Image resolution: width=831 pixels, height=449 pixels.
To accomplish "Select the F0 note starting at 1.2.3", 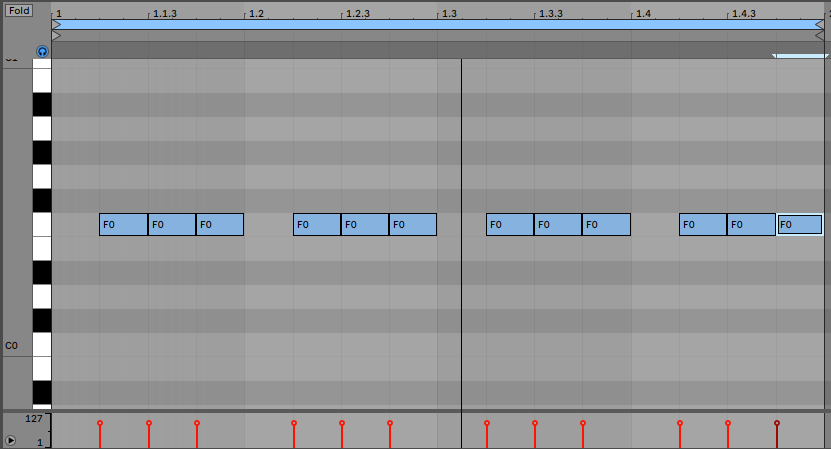I will [x=365, y=224].
